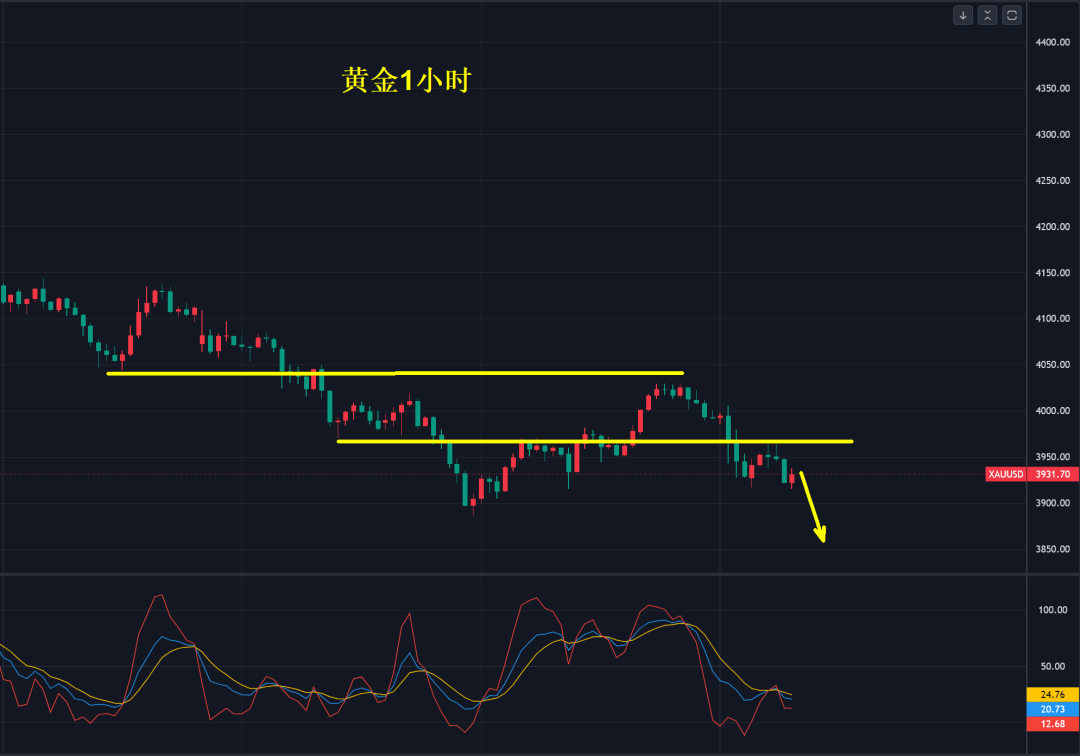Click the 4200.00 price axis label
1080x756 pixels.
(x=1053, y=227)
